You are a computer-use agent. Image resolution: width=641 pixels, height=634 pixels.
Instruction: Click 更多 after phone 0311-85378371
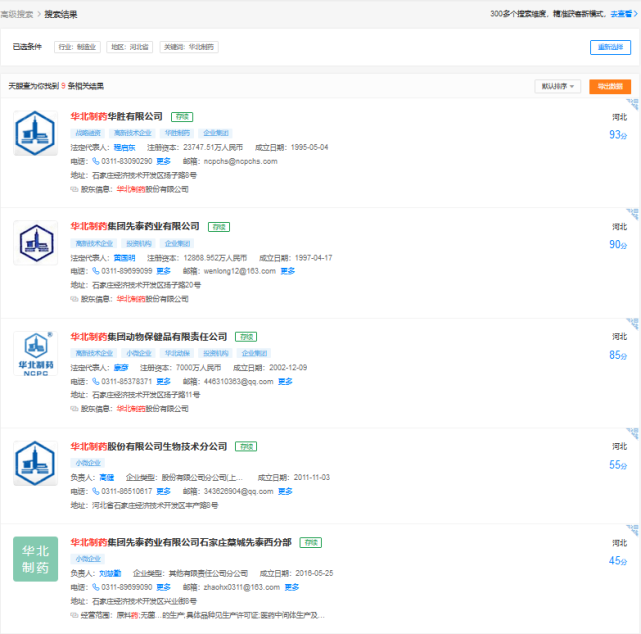coord(164,381)
